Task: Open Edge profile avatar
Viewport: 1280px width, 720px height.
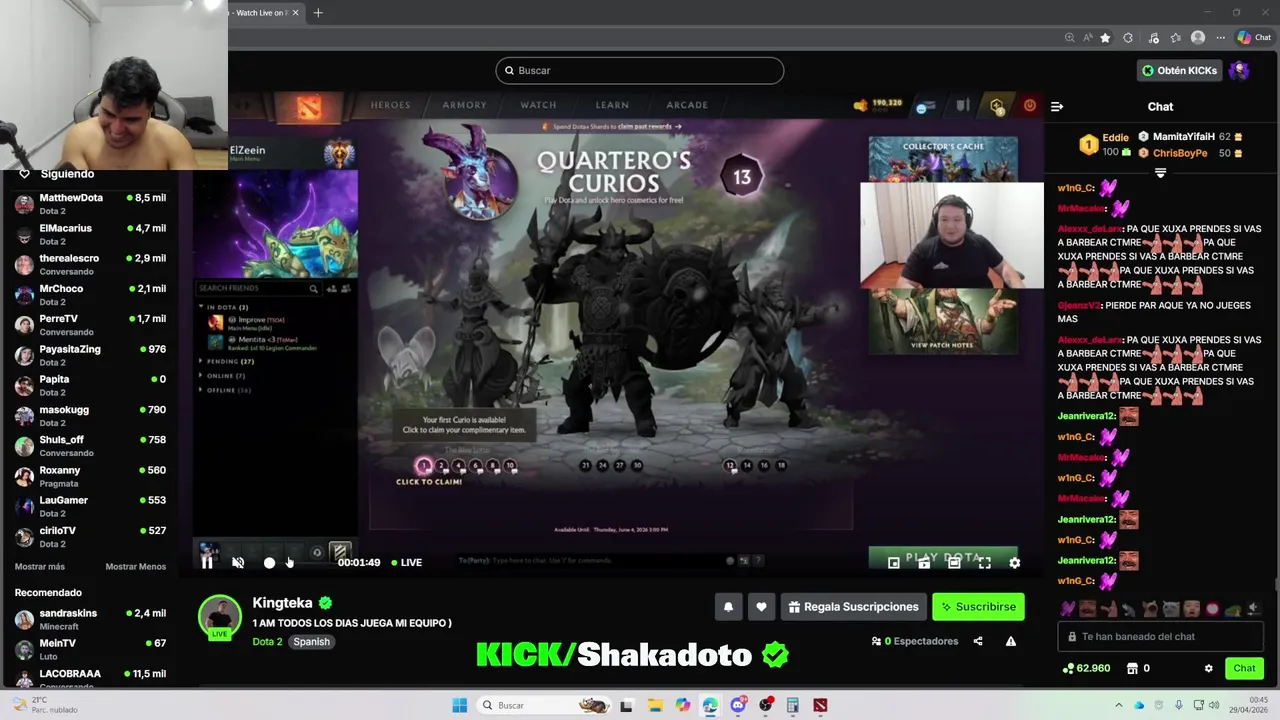Action: click(1198, 38)
